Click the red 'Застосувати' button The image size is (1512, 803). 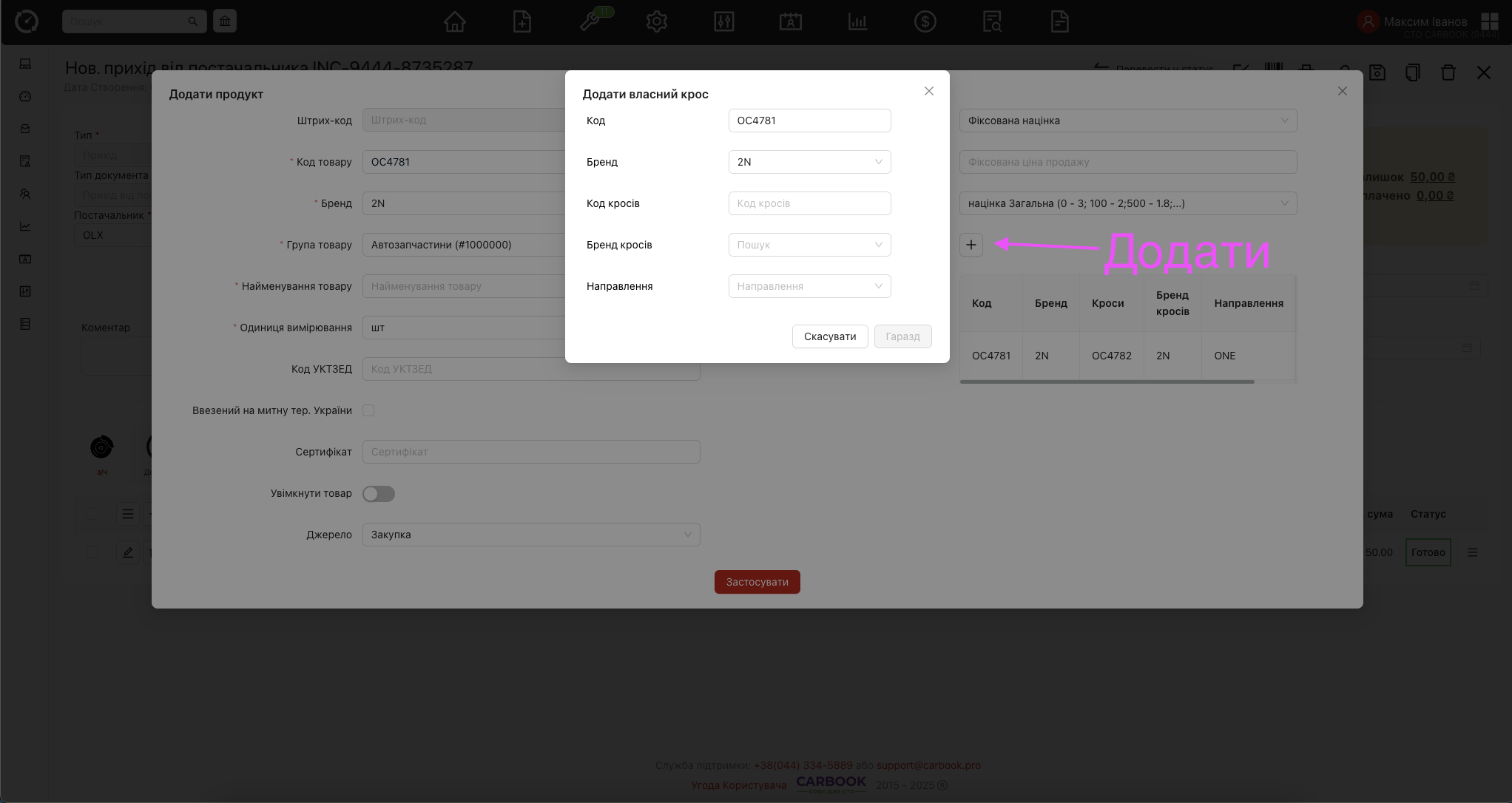click(757, 582)
